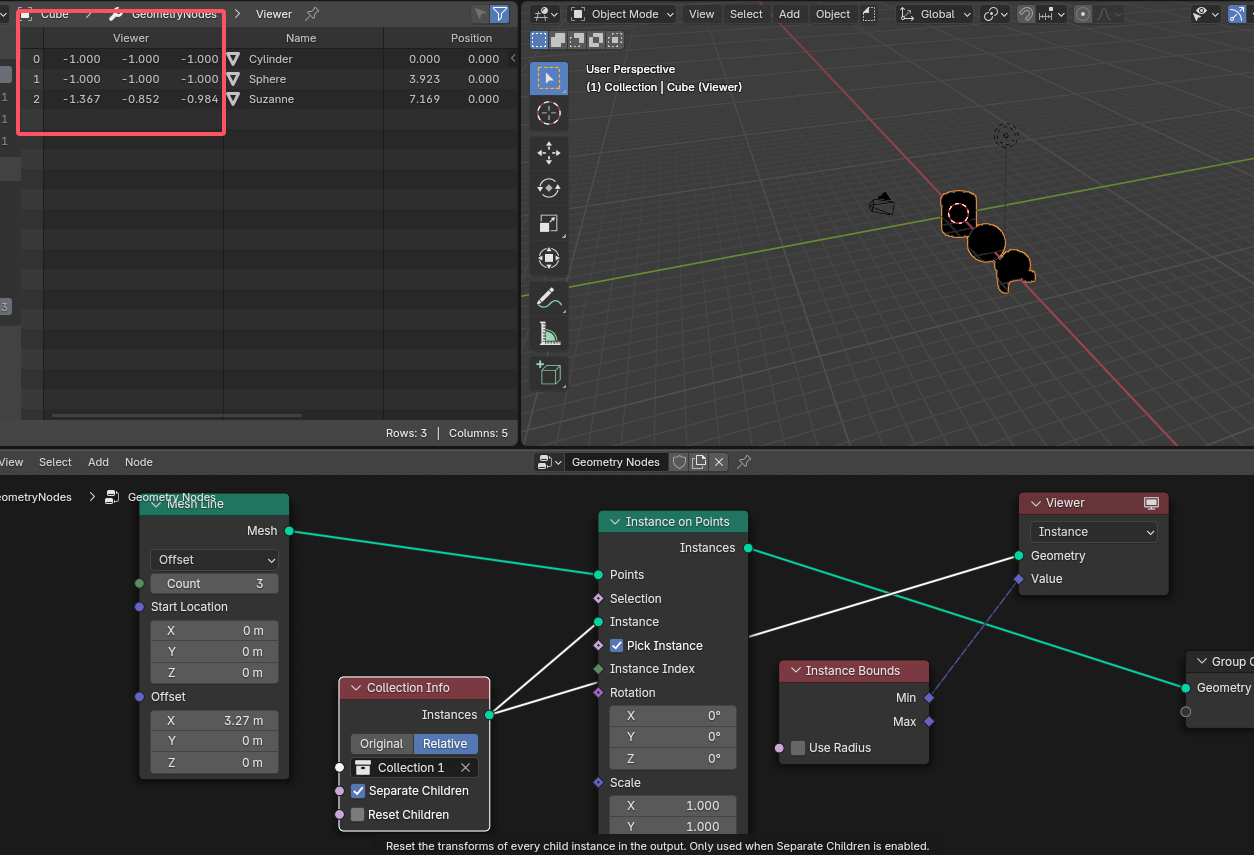Open the Mesh Line mode Offset dropdown
1254x855 pixels.
pos(214,560)
